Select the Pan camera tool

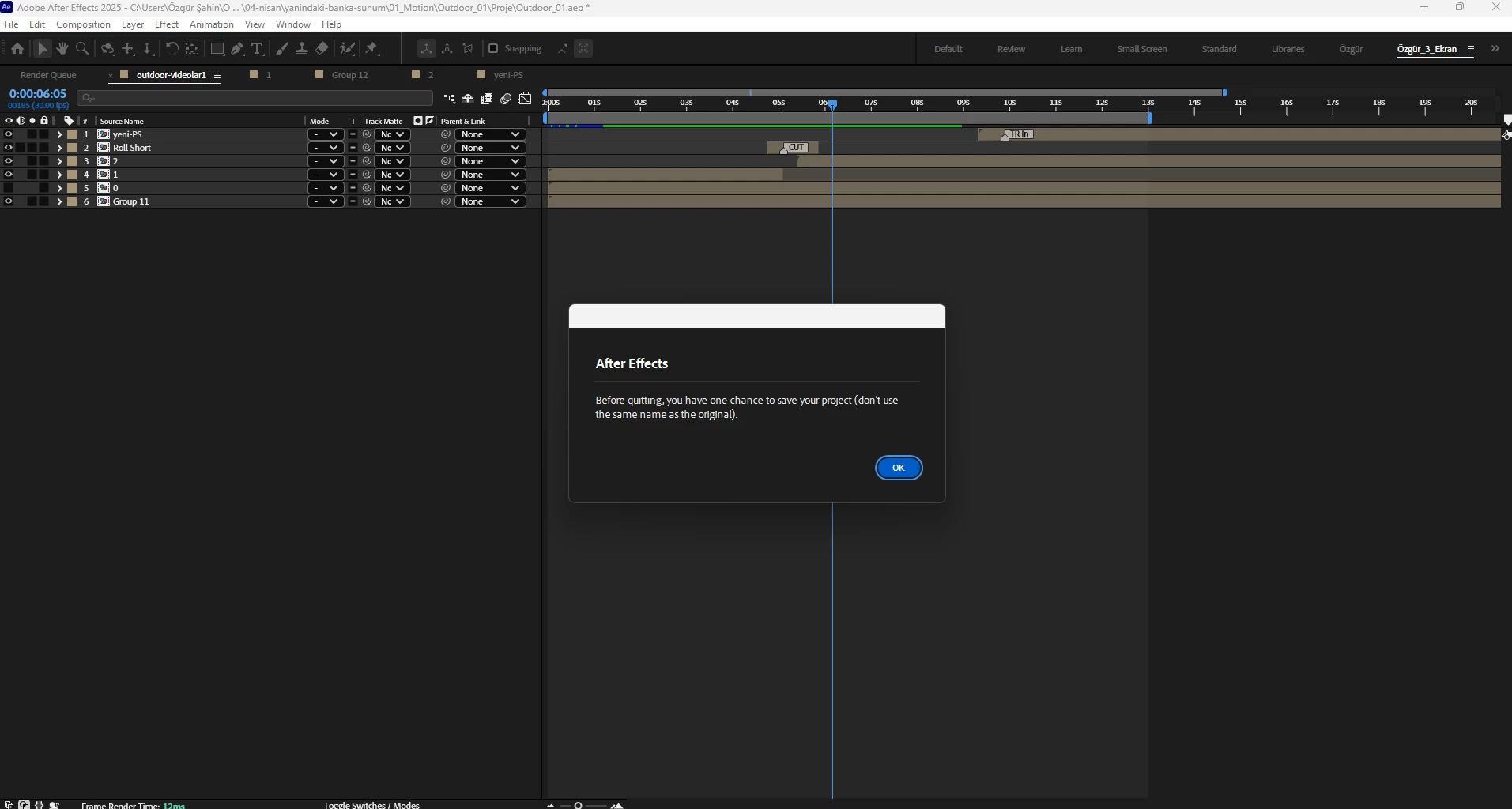tap(128, 49)
